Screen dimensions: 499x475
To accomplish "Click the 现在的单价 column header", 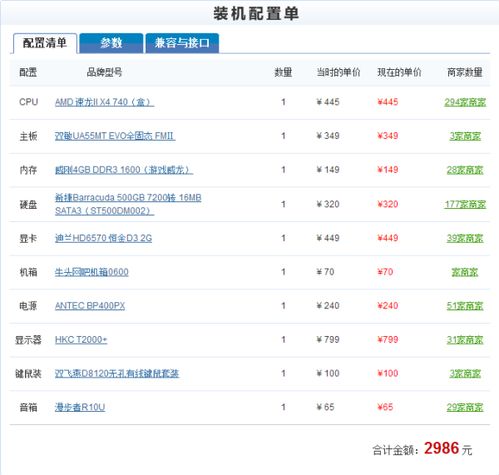I will pyautogui.click(x=399, y=72).
